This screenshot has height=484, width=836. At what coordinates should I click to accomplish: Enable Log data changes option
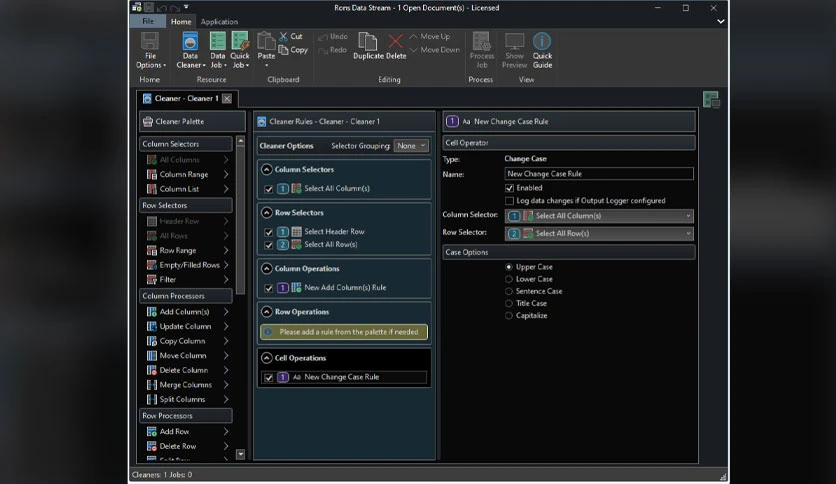[509, 201]
